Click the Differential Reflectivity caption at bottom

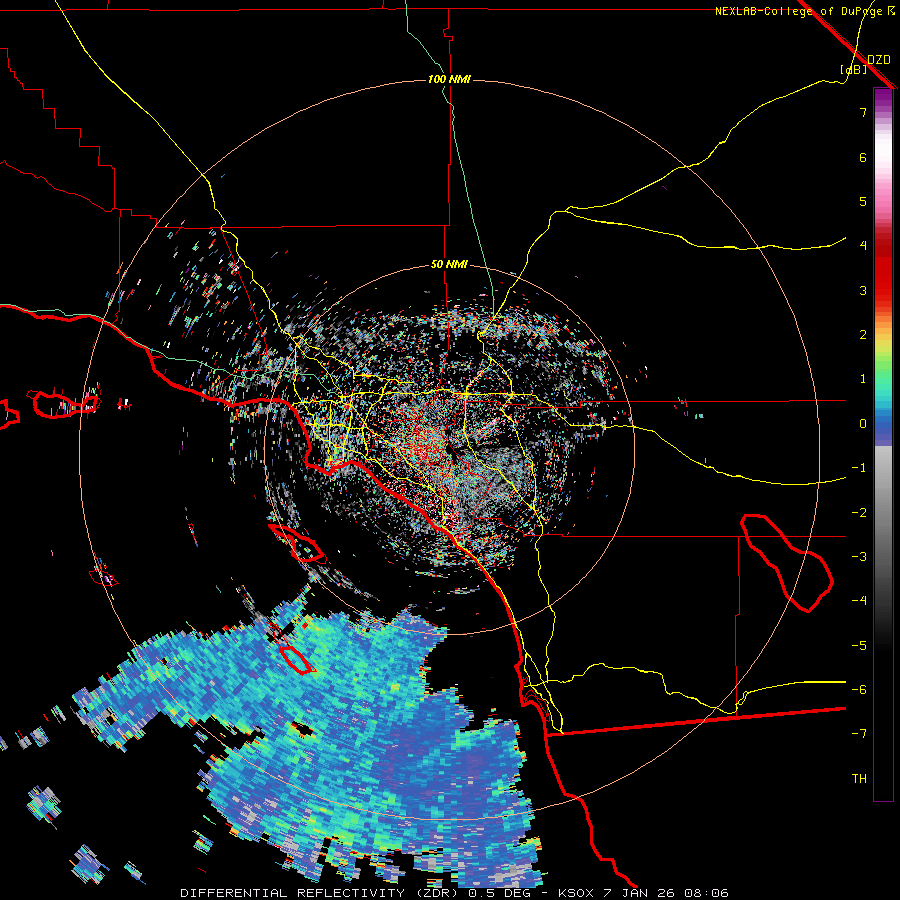click(454, 893)
